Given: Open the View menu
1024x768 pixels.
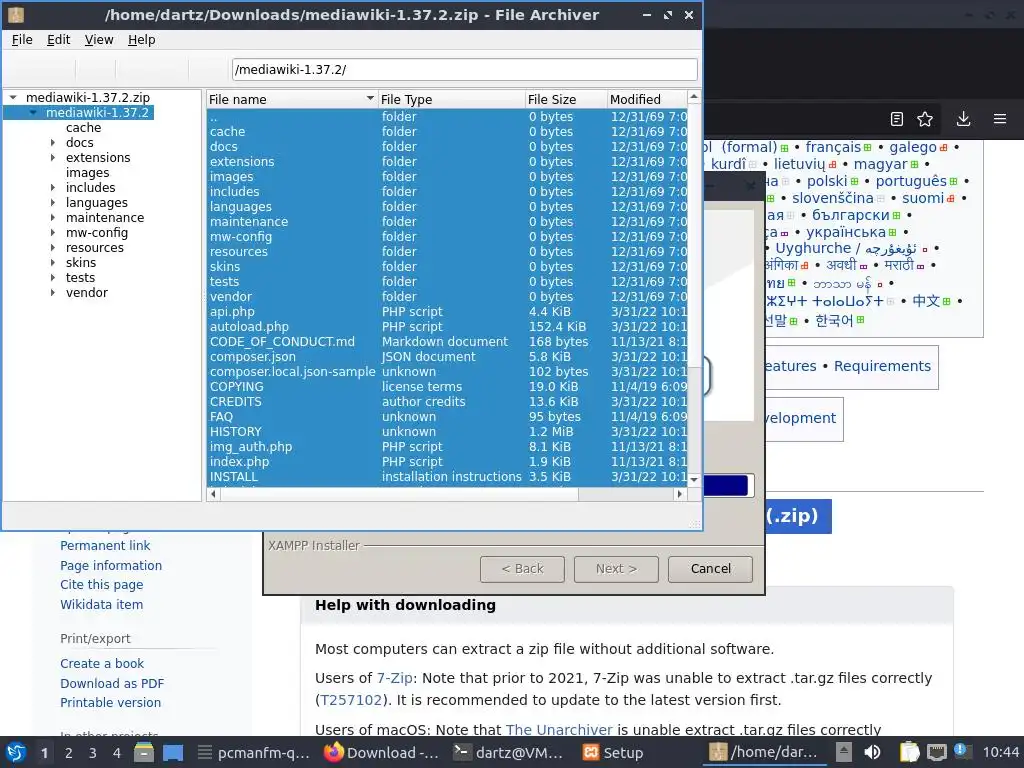Looking at the screenshot, I should point(99,40).
